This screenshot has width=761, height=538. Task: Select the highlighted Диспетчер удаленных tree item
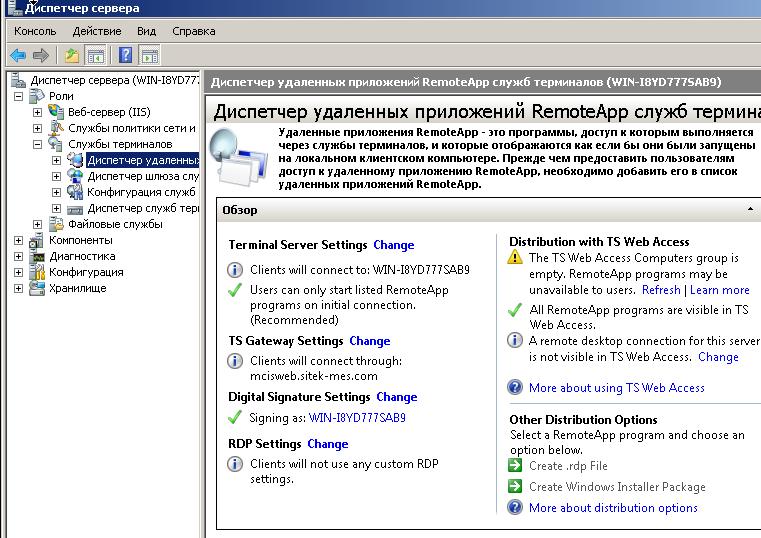(x=143, y=160)
